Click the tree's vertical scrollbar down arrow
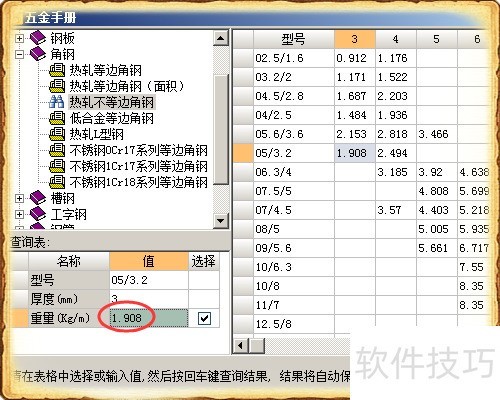Screen dimensions: 500x400 pos(220,221)
